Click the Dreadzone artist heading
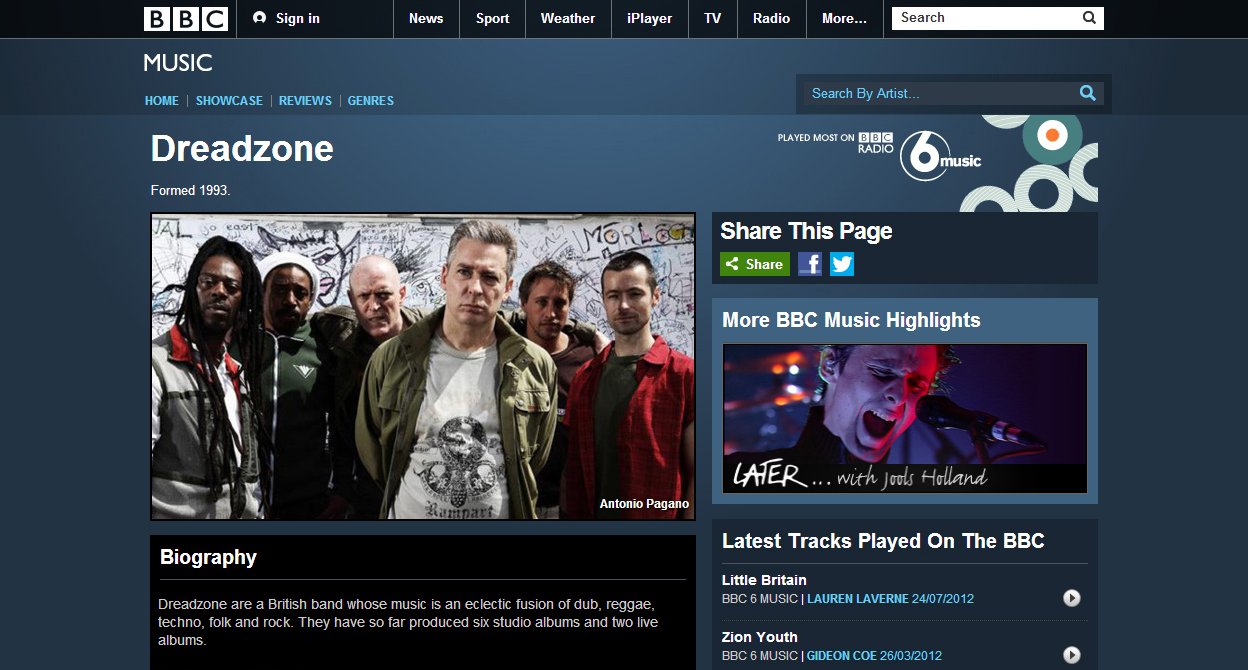 (x=242, y=148)
